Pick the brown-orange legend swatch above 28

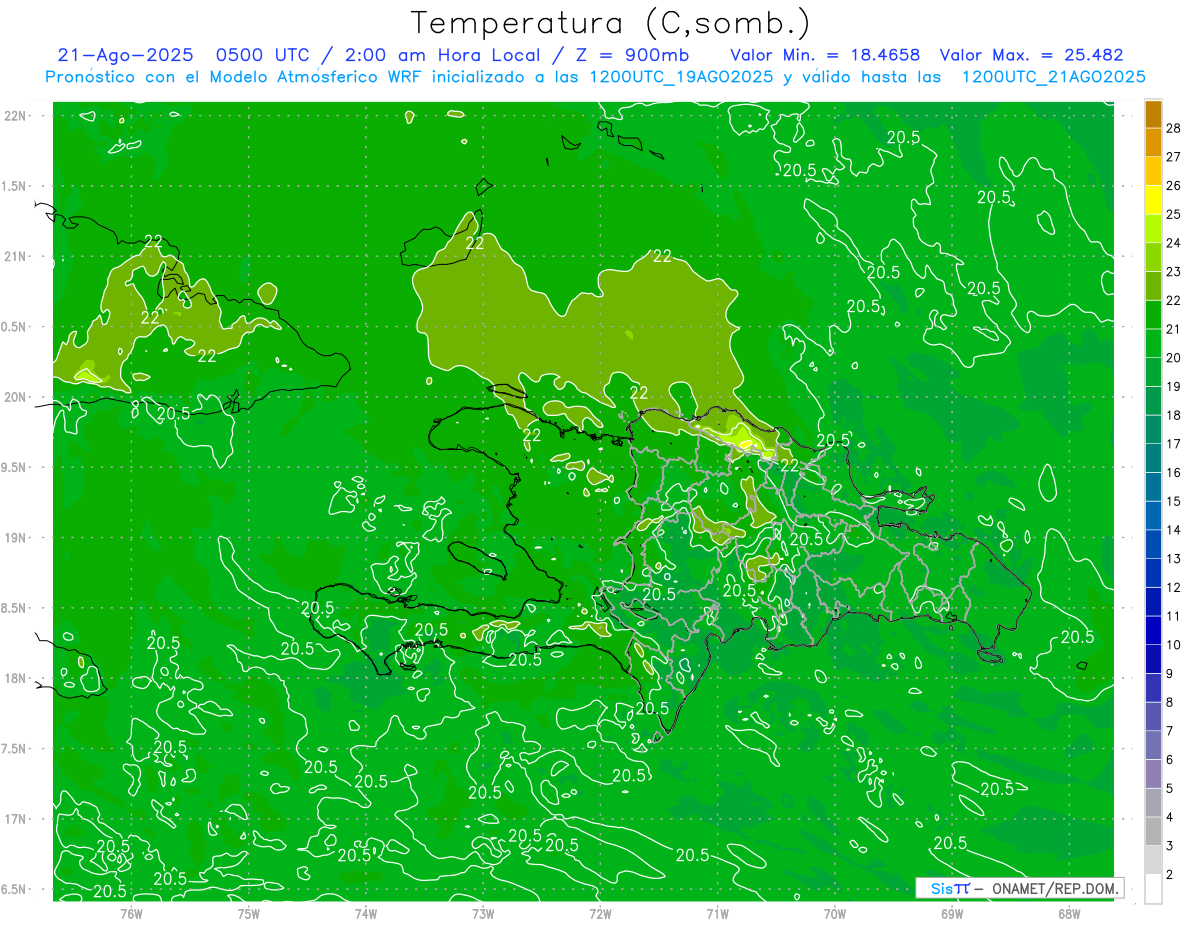pos(1153,114)
